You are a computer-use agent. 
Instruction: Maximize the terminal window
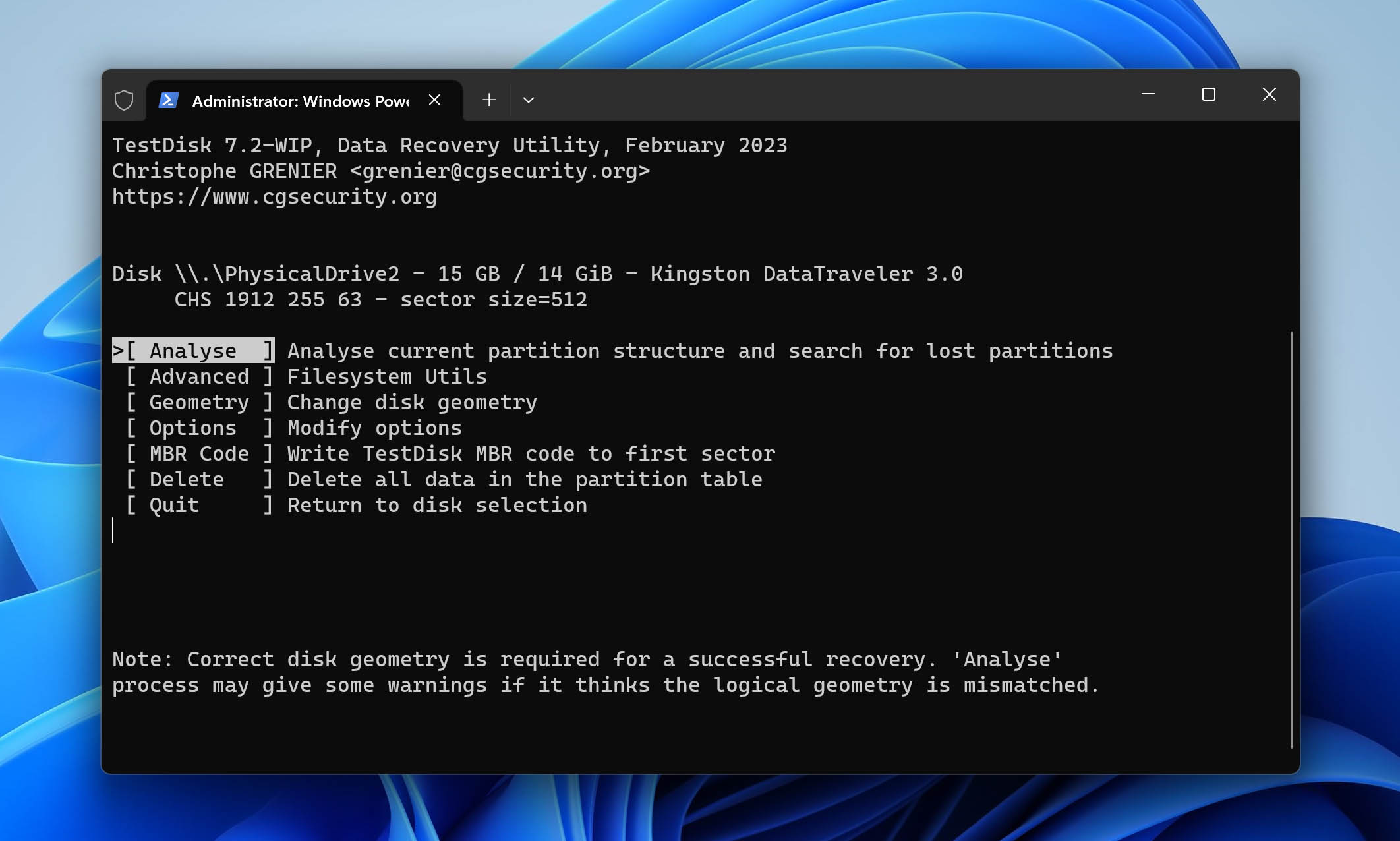click(1209, 94)
